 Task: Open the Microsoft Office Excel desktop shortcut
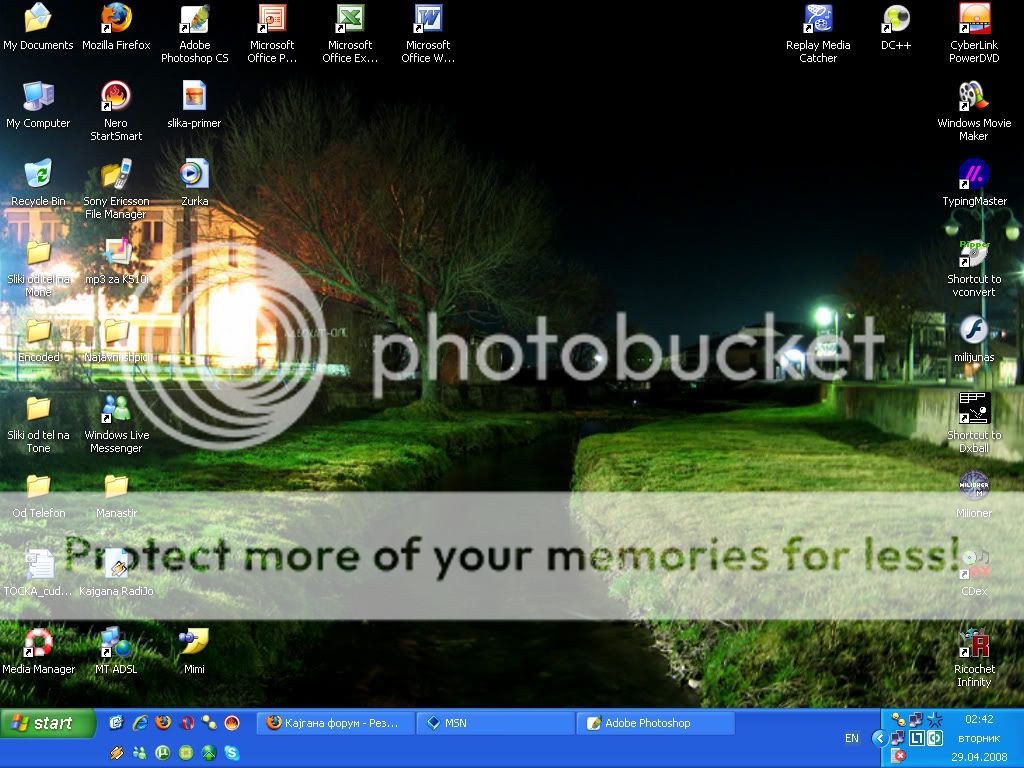(350, 20)
